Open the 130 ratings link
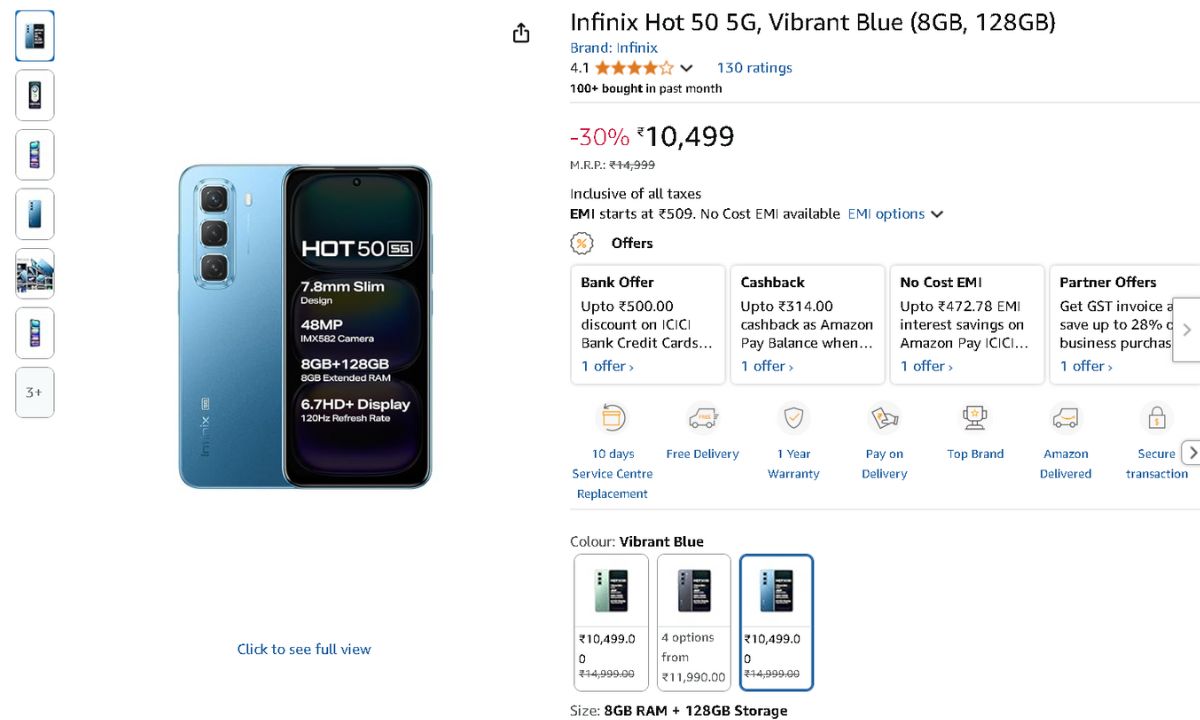This screenshot has width=1200, height=720. [x=754, y=68]
